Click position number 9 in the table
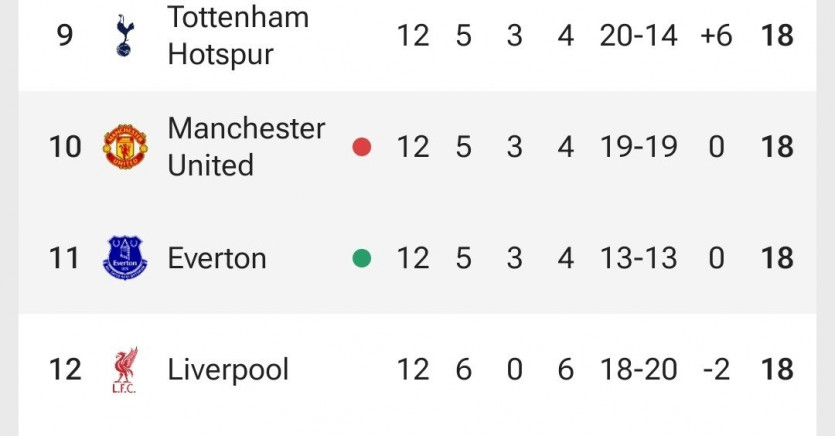This screenshot has height=436, width=835. [65, 36]
